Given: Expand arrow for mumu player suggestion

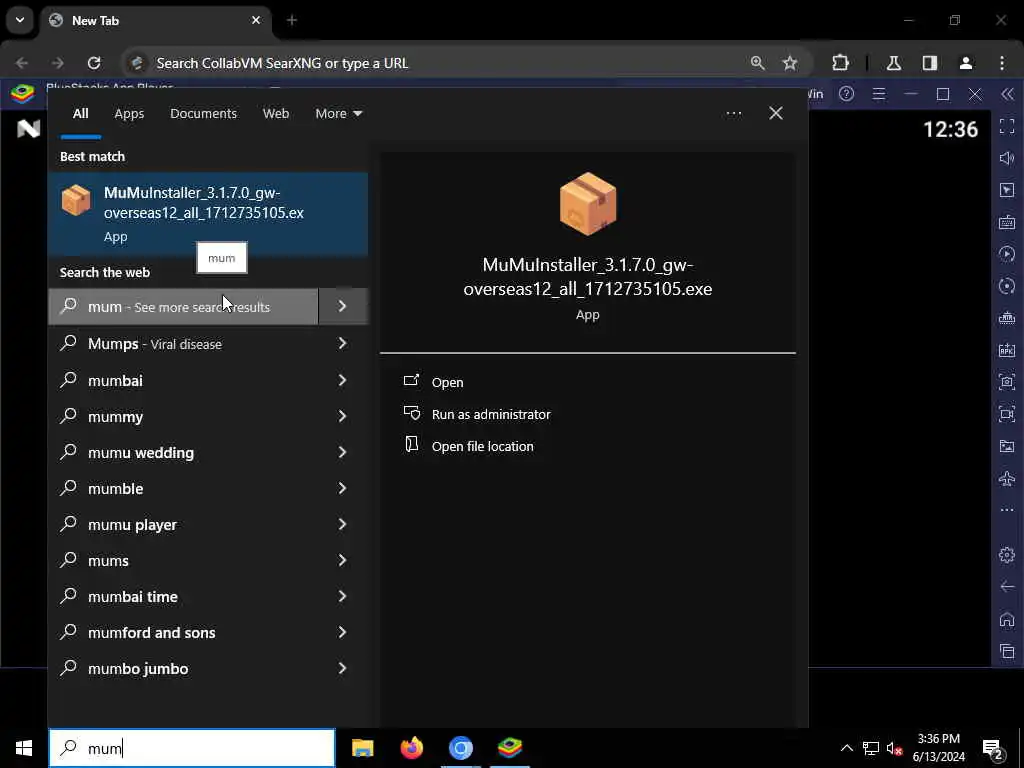Looking at the screenshot, I should [342, 524].
